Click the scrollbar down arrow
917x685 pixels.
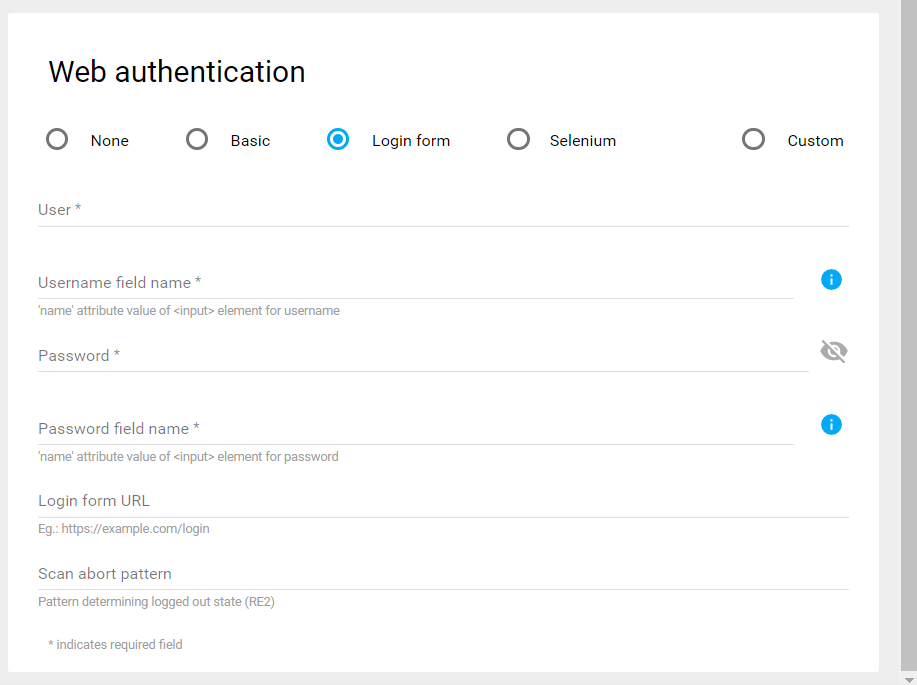[x=908, y=679]
